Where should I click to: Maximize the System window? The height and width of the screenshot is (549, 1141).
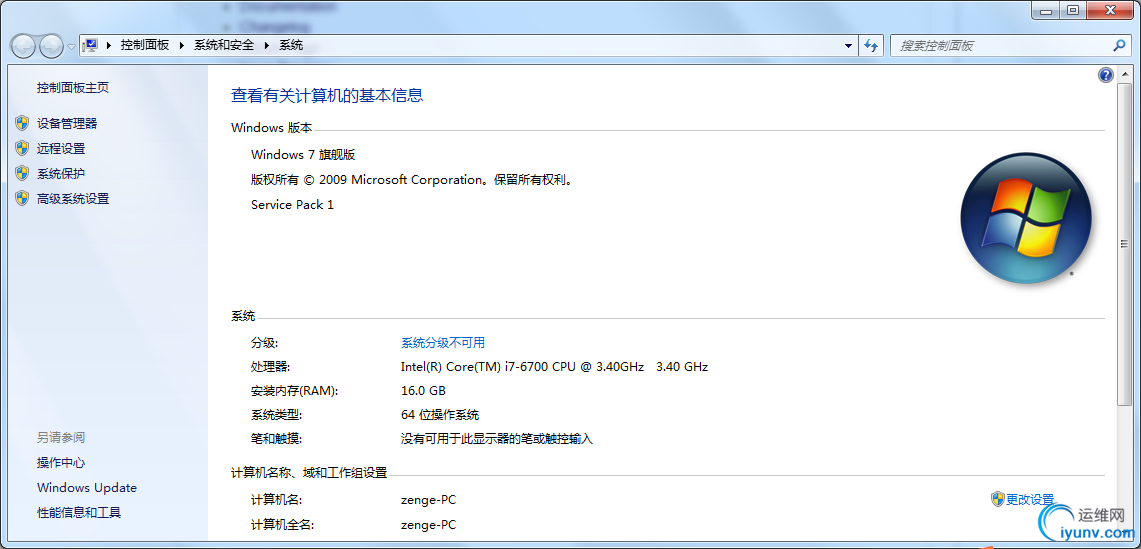coord(1073,10)
